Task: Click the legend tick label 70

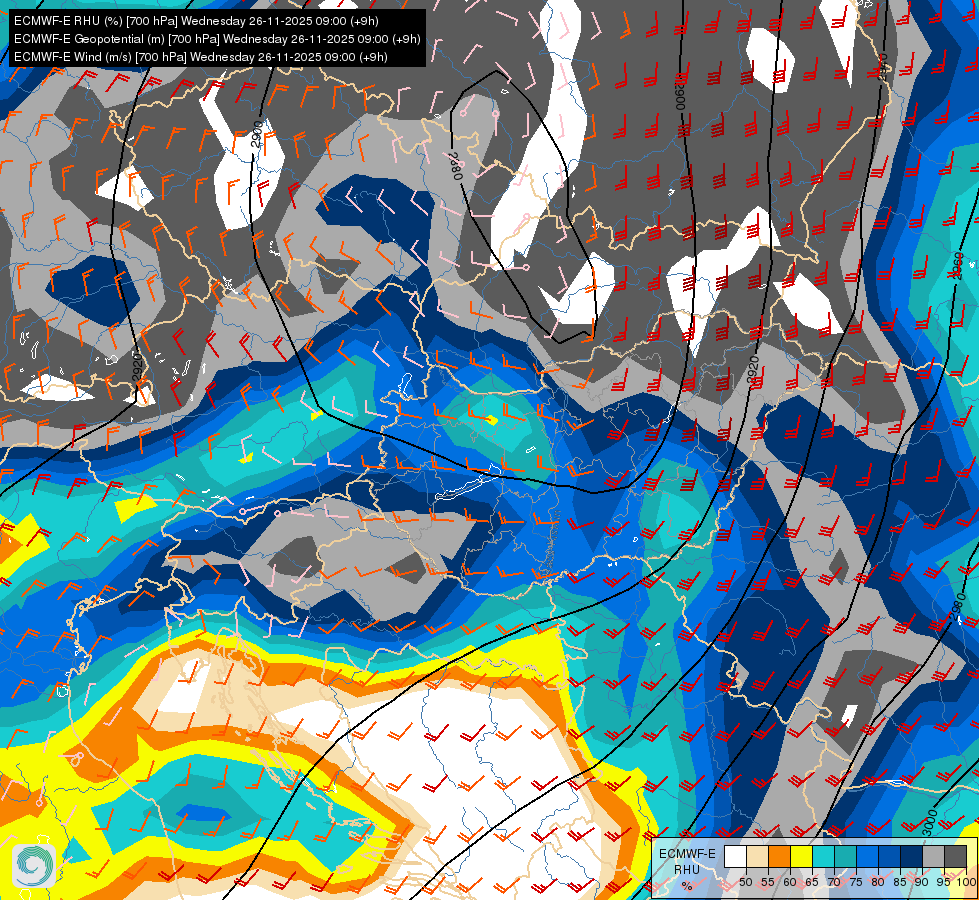Action: point(834,882)
